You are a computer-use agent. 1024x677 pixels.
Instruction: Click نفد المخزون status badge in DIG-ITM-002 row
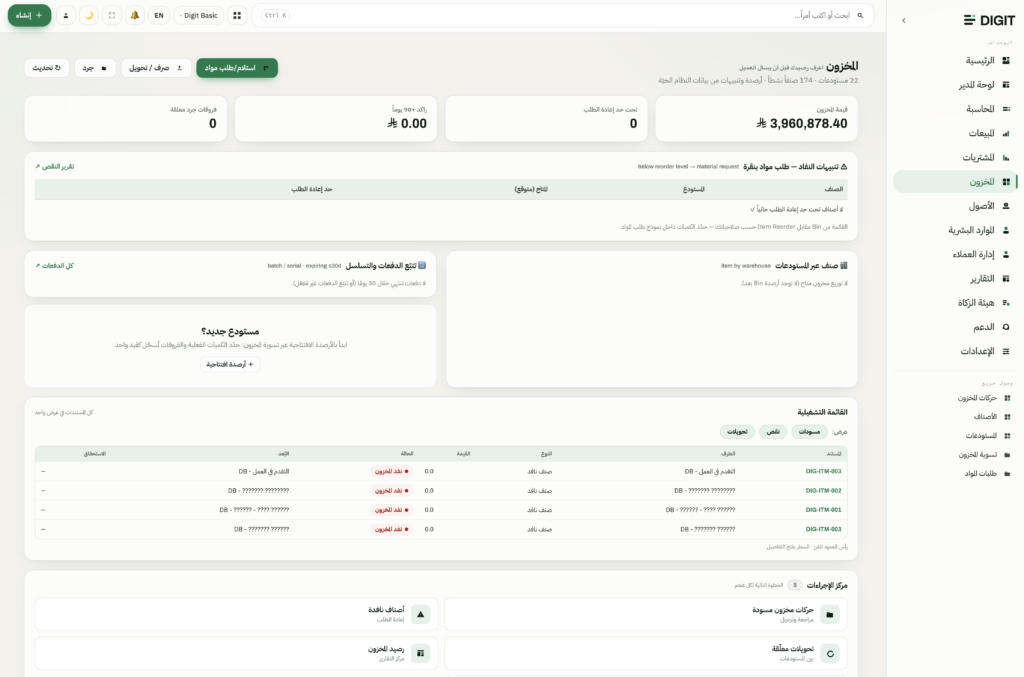391,490
